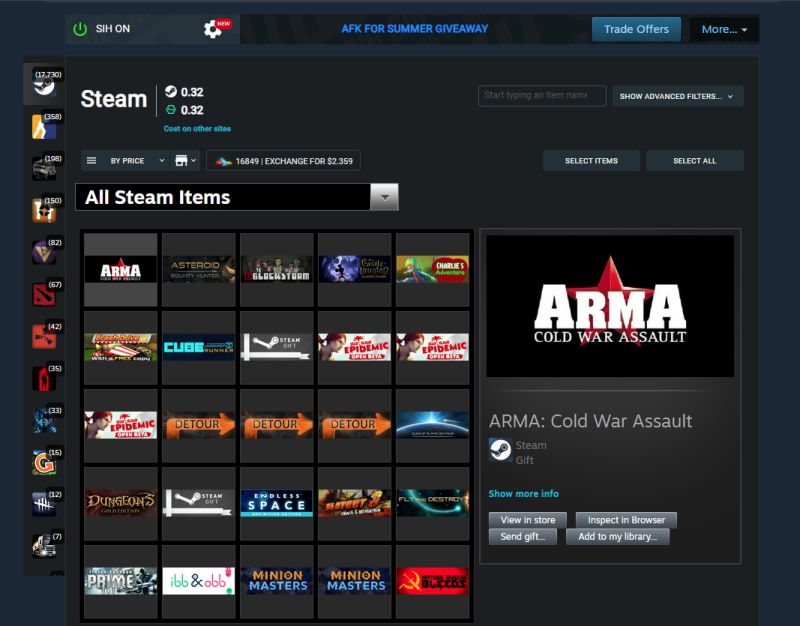The image size is (800, 626).
Task: Expand All Steam Items dropdown arrow
Action: point(385,197)
